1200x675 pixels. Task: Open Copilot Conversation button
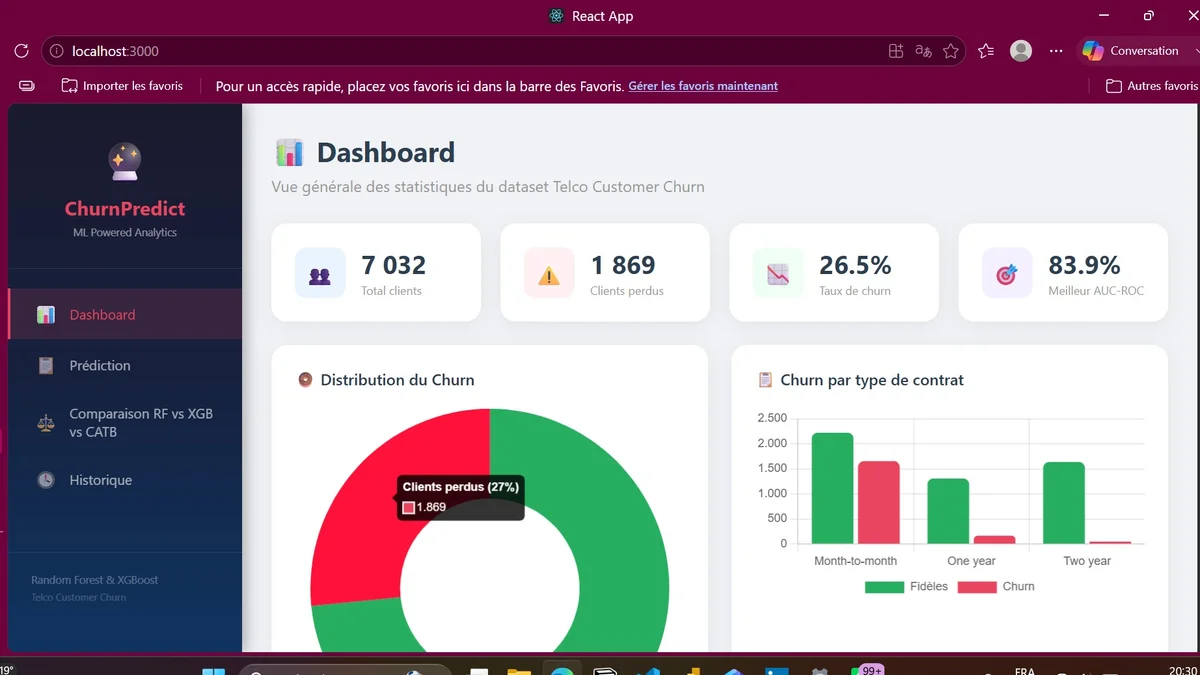pos(1133,51)
